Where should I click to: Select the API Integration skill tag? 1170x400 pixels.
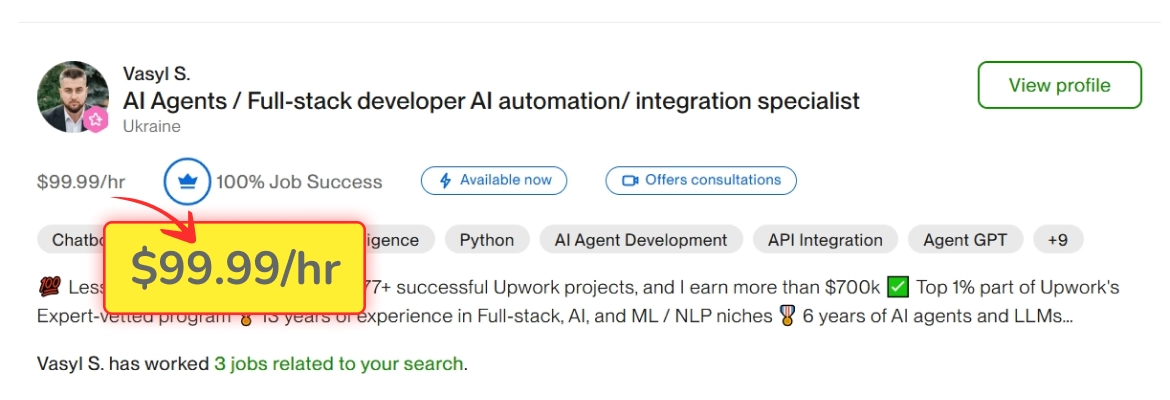825,240
